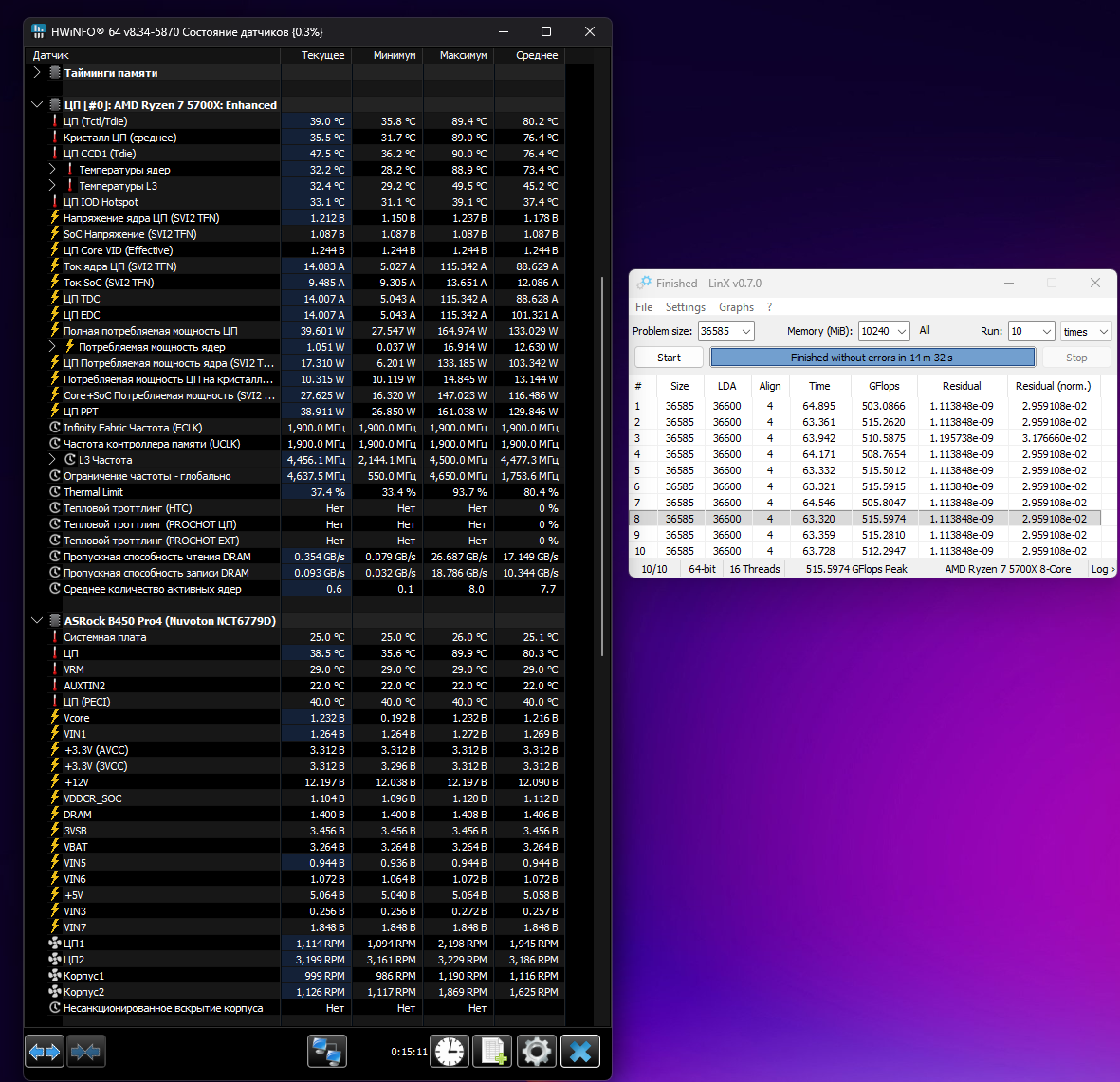1120x1082 pixels.
Task: Click the lightning icon beside DRAM voltage
Action: pyautogui.click(x=55, y=815)
